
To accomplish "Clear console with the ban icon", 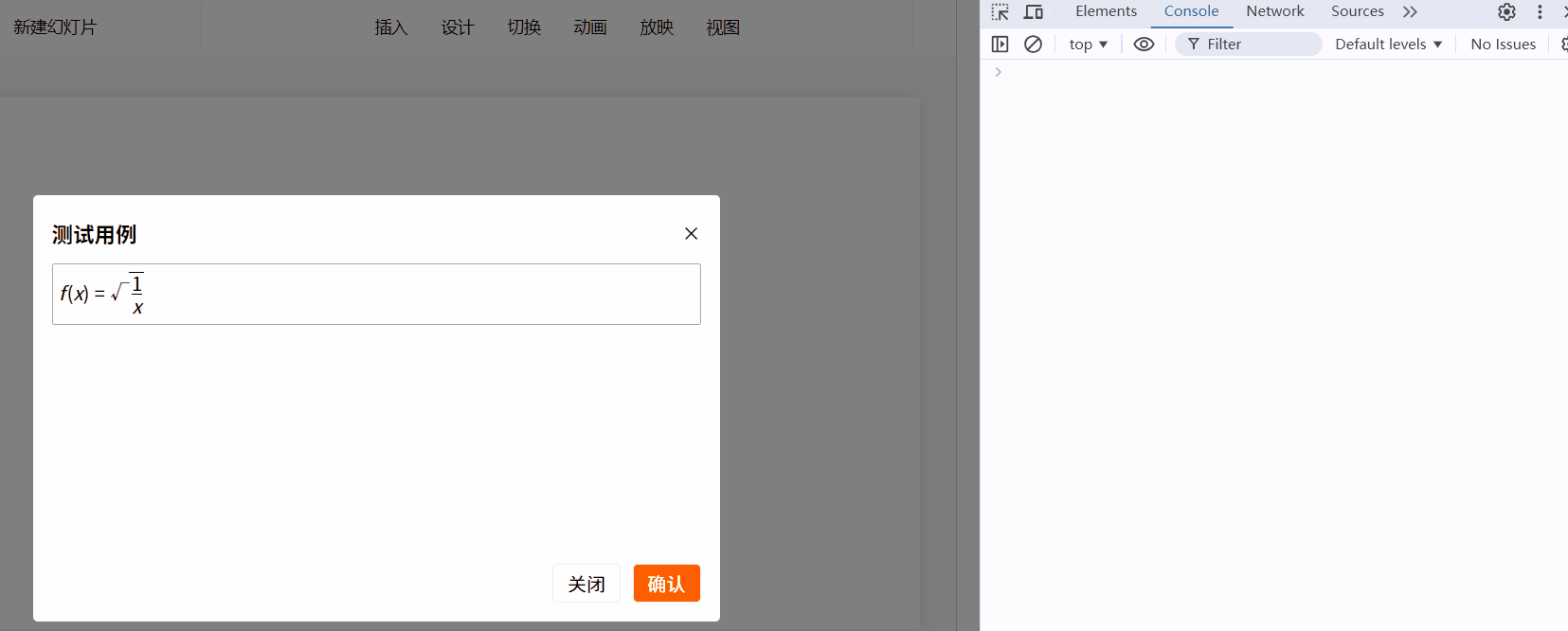I will 1034,45.
